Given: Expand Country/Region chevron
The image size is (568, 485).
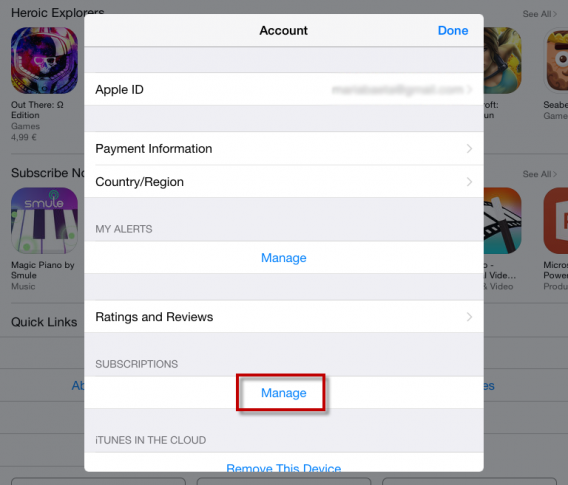Looking at the screenshot, I should (x=469, y=181).
